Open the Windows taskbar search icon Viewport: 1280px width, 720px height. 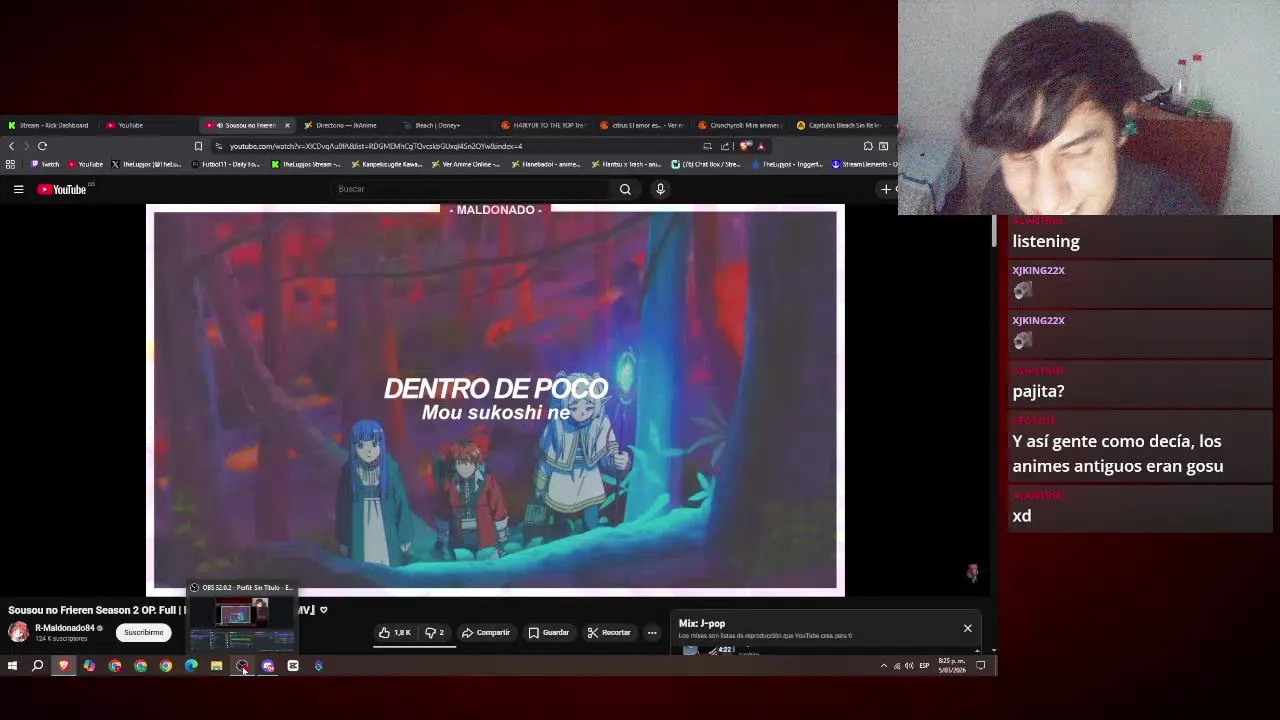click(37, 666)
